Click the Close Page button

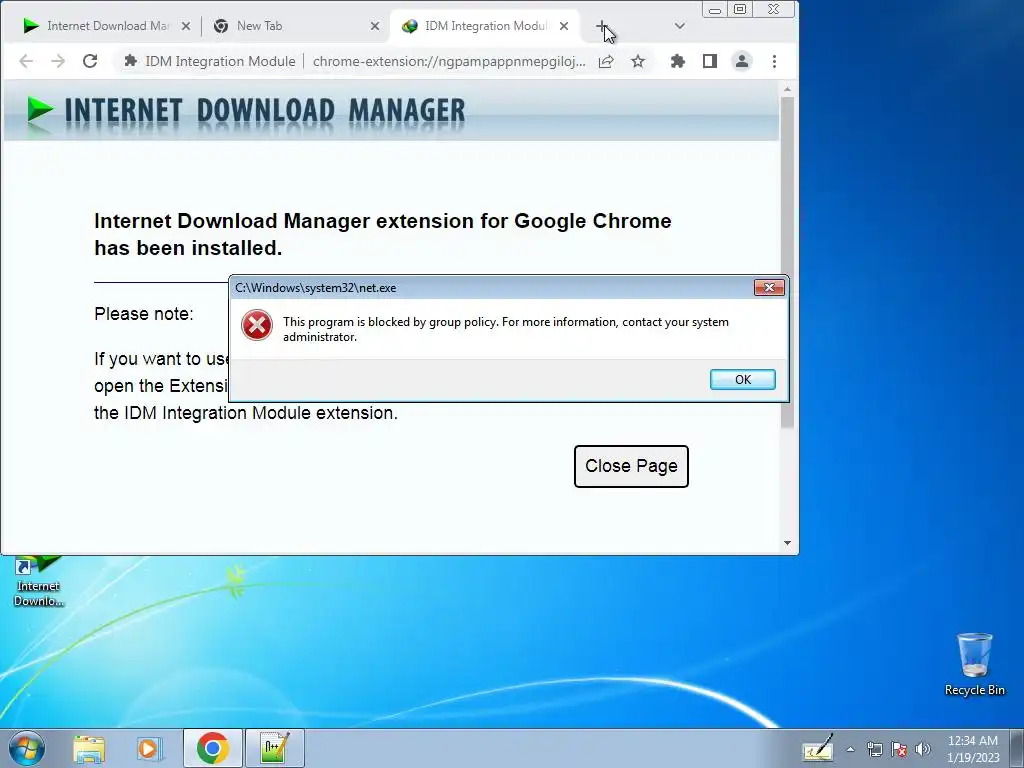click(x=631, y=466)
